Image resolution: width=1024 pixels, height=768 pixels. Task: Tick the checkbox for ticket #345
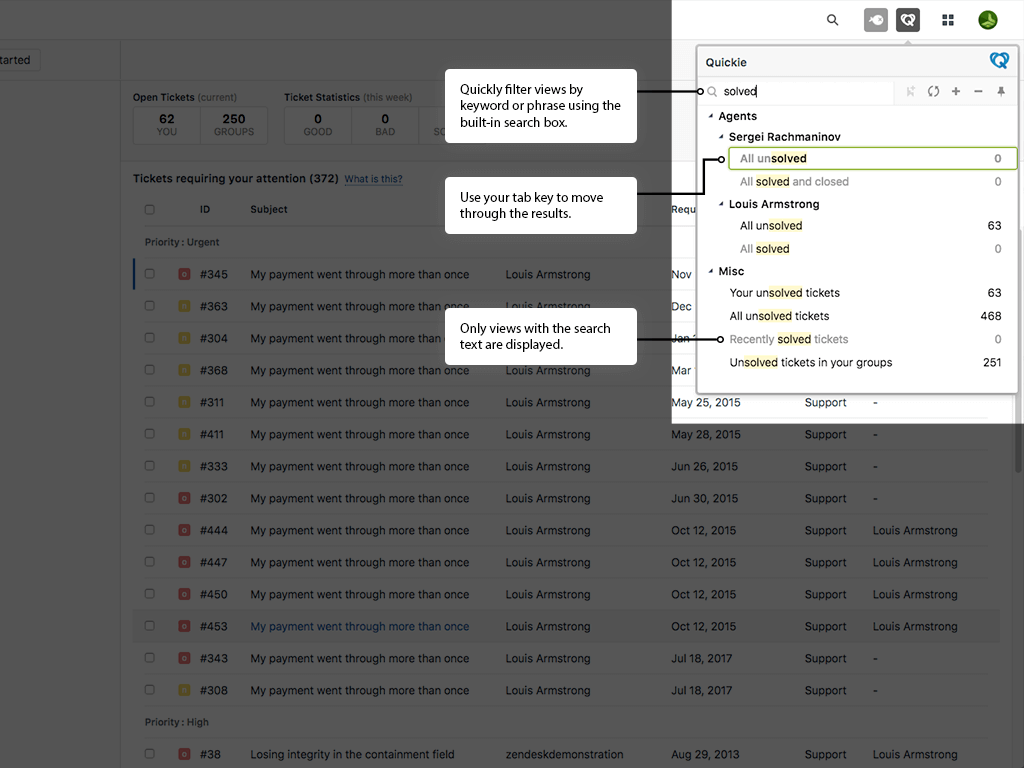coord(150,274)
